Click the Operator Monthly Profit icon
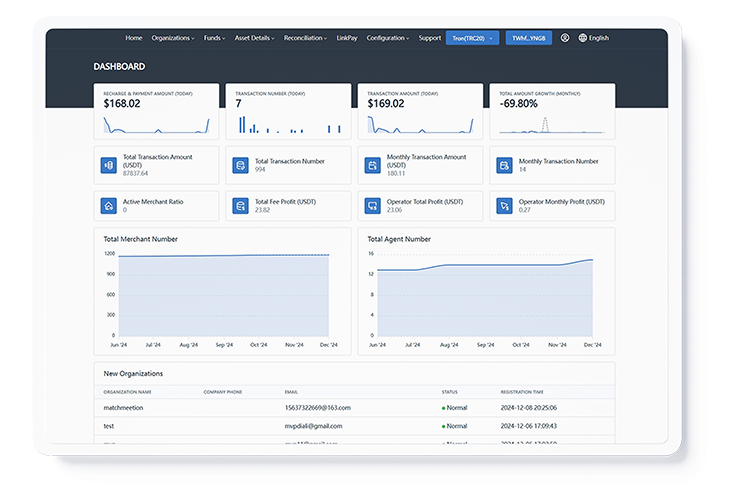Viewport: 730px width, 500px height. pos(504,206)
